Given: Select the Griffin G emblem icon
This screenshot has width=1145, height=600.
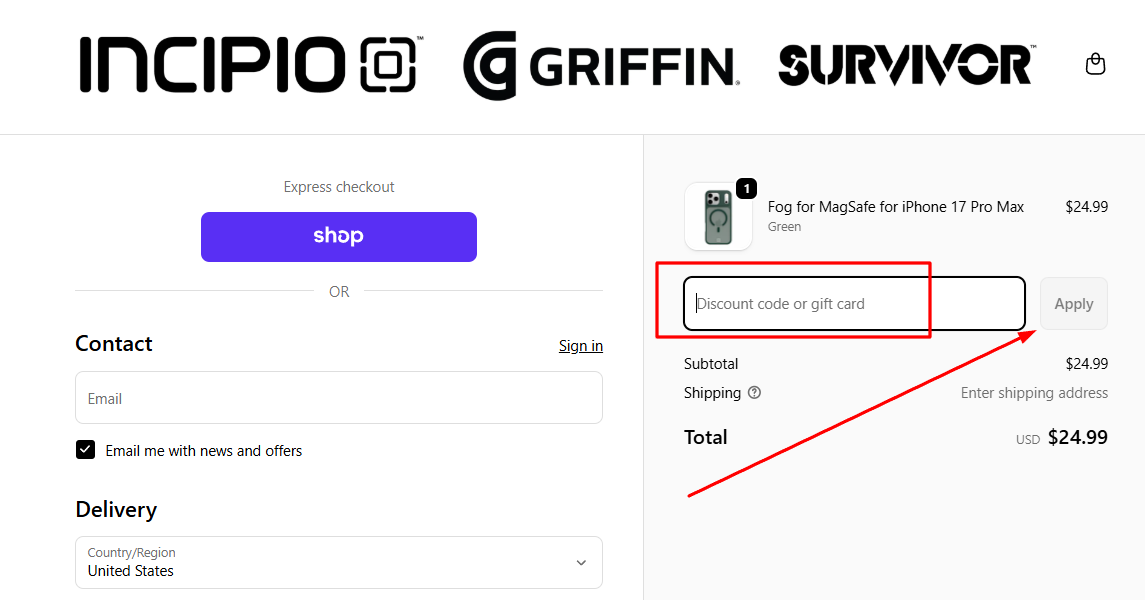Looking at the screenshot, I should [x=490, y=65].
